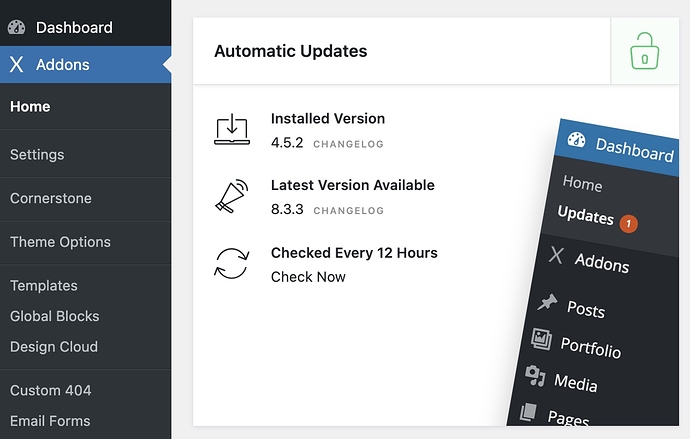This screenshot has height=439, width=690.
Task: Click the Installed Version download icon
Action: (x=232, y=129)
